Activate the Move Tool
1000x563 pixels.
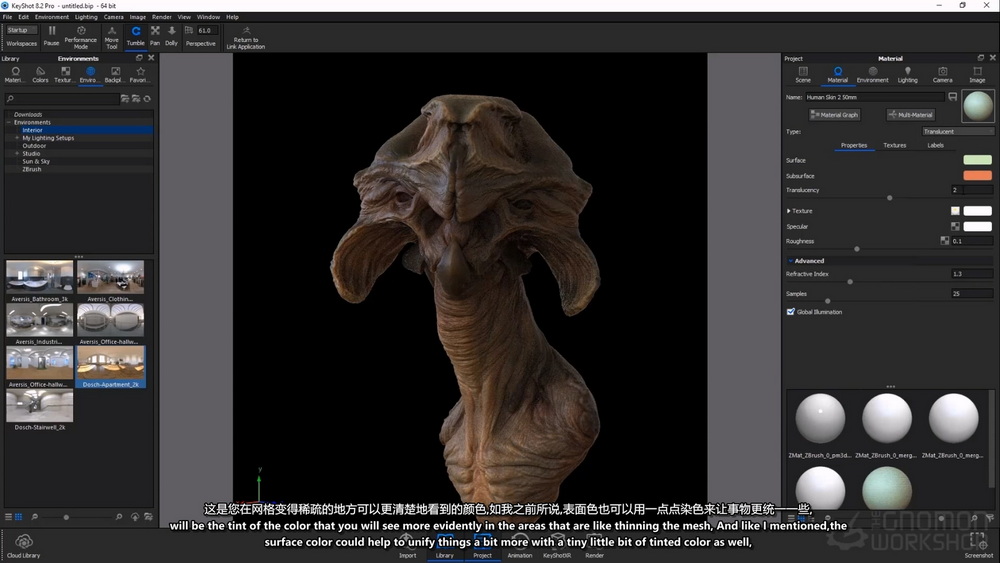tap(112, 38)
